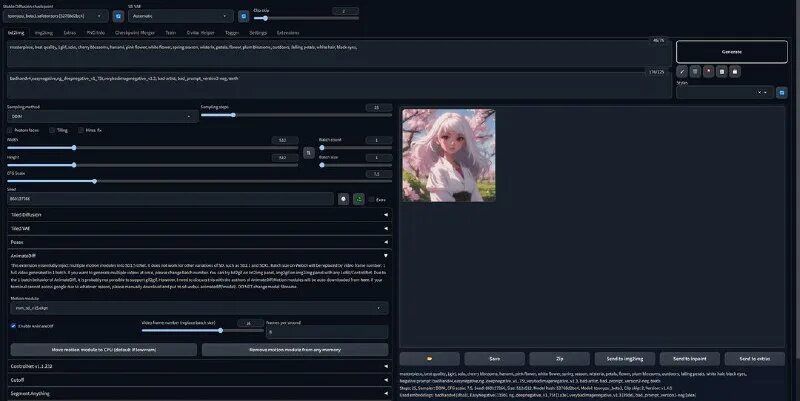Click Remove motion module from any memory

click(x=295, y=349)
